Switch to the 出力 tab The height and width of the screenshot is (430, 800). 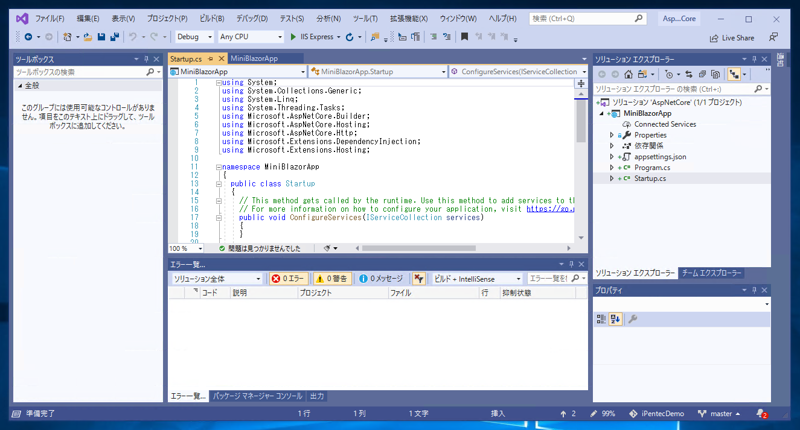[x=317, y=396]
